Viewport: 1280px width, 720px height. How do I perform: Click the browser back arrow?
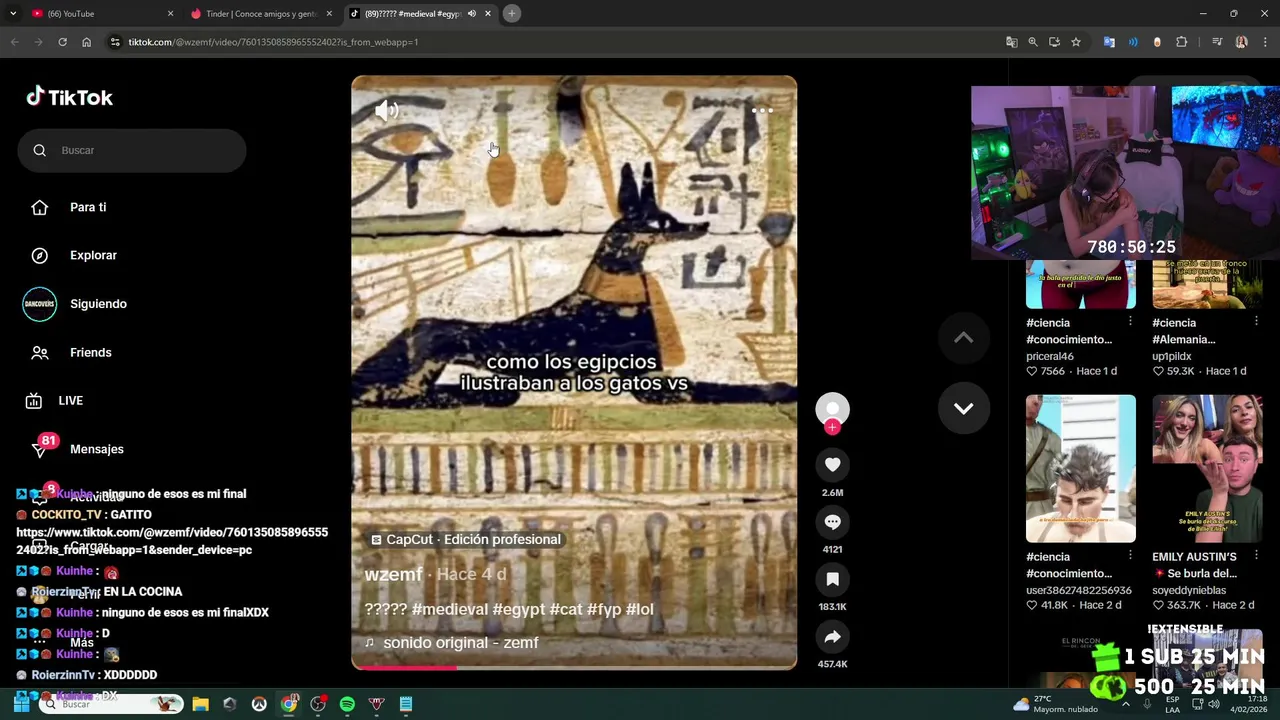[14, 42]
